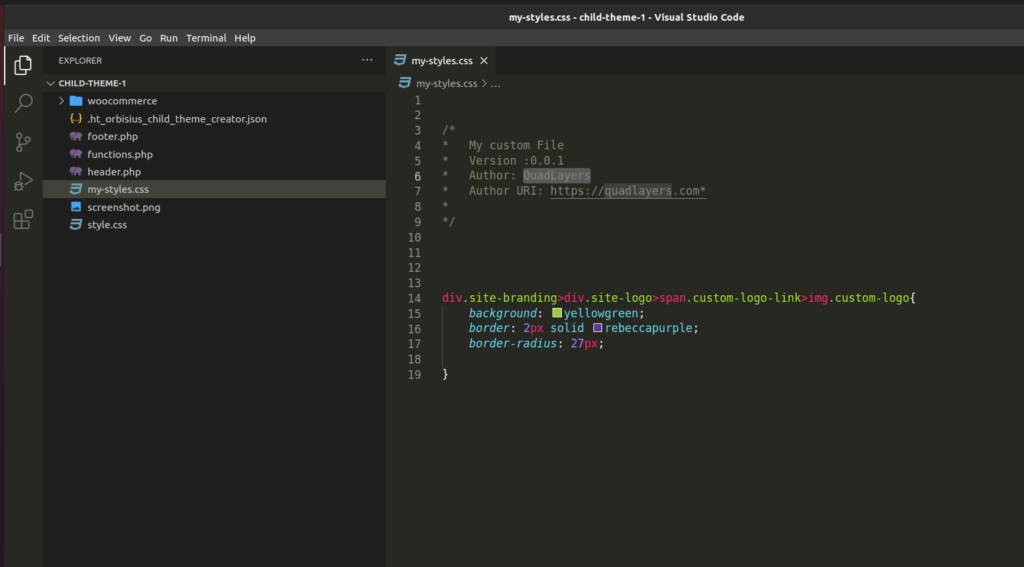Image resolution: width=1024 pixels, height=567 pixels.
Task: Click the 'img.custom-logo' selector text
Action: [x=859, y=298]
